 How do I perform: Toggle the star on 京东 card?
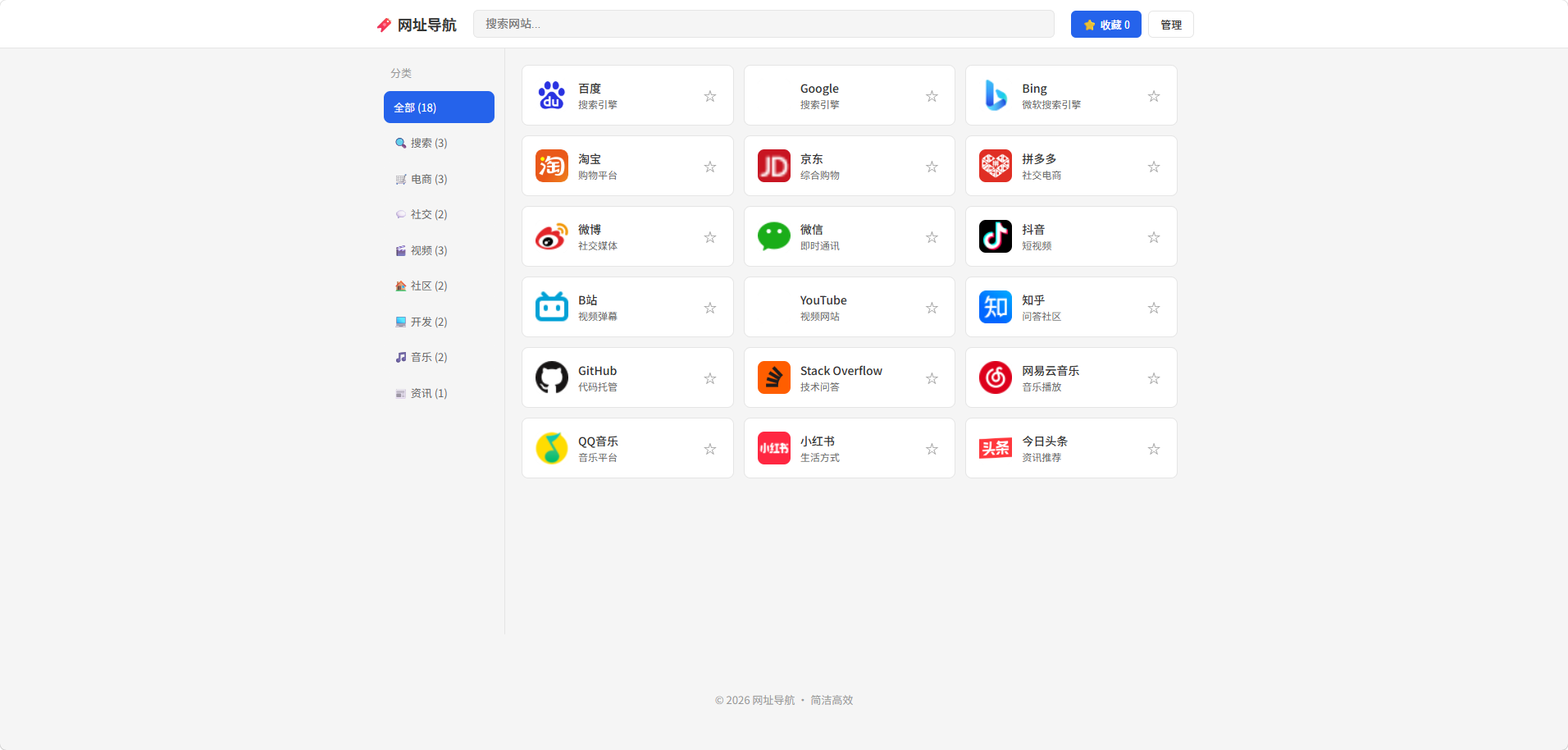[x=932, y=167]
